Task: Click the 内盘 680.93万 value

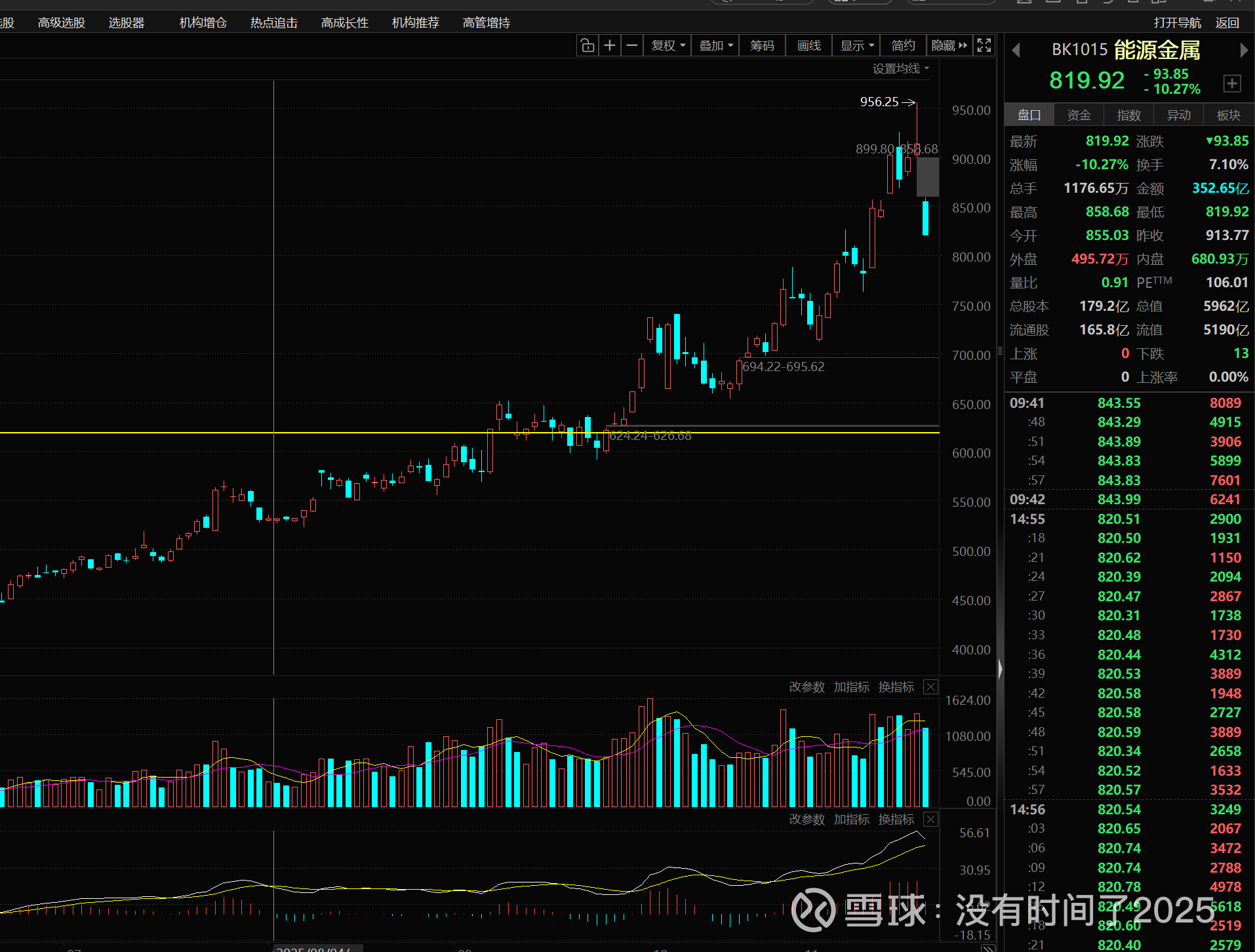Action: coord(1220,260)
